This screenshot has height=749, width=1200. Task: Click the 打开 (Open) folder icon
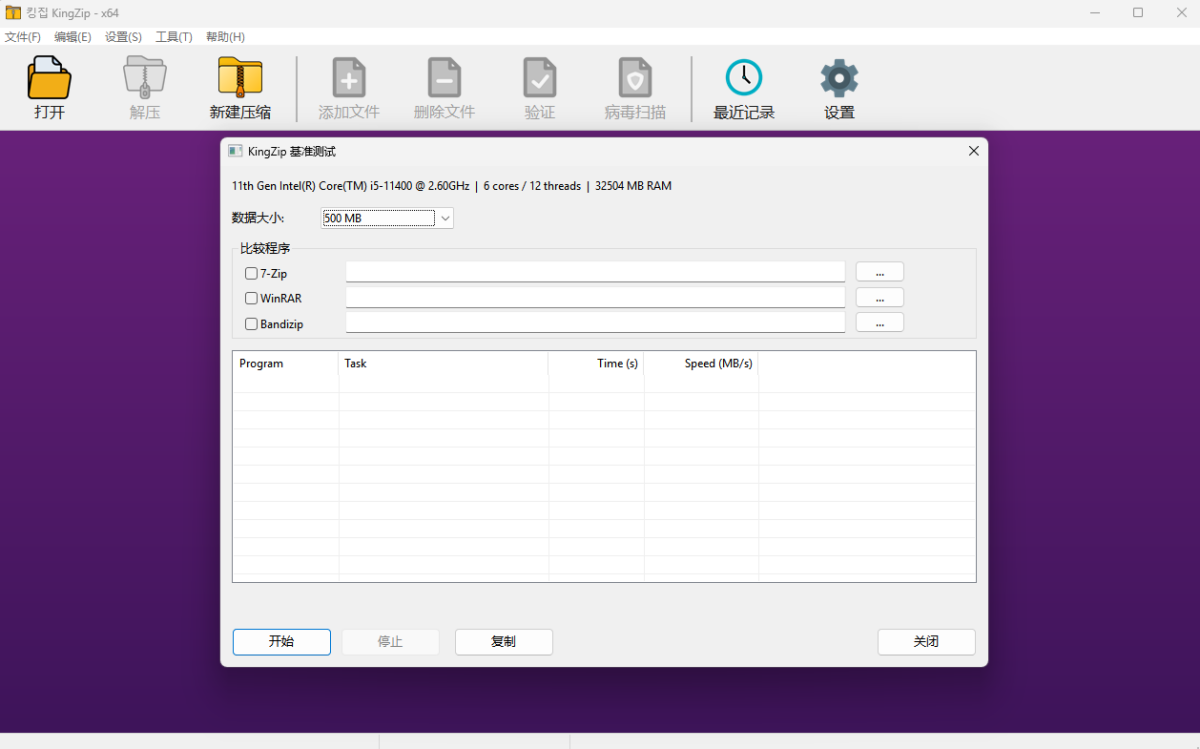pos(49,78)
